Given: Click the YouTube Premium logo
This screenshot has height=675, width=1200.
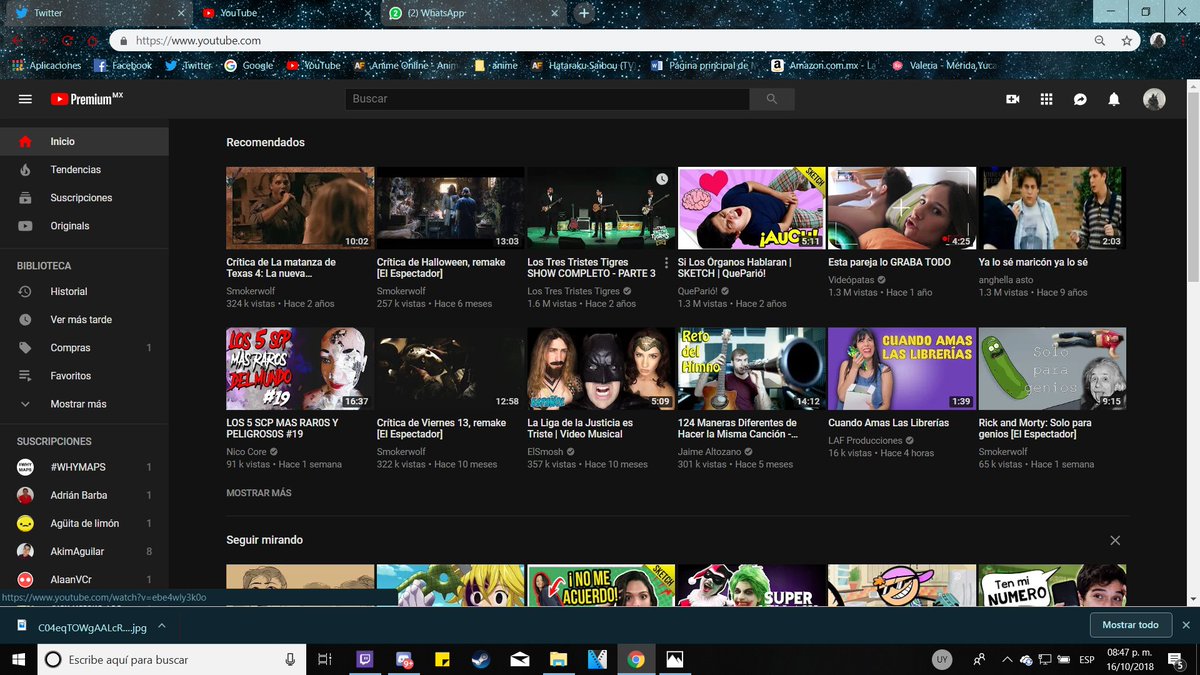Looking at the screenshot, I should tap(87, 99).
